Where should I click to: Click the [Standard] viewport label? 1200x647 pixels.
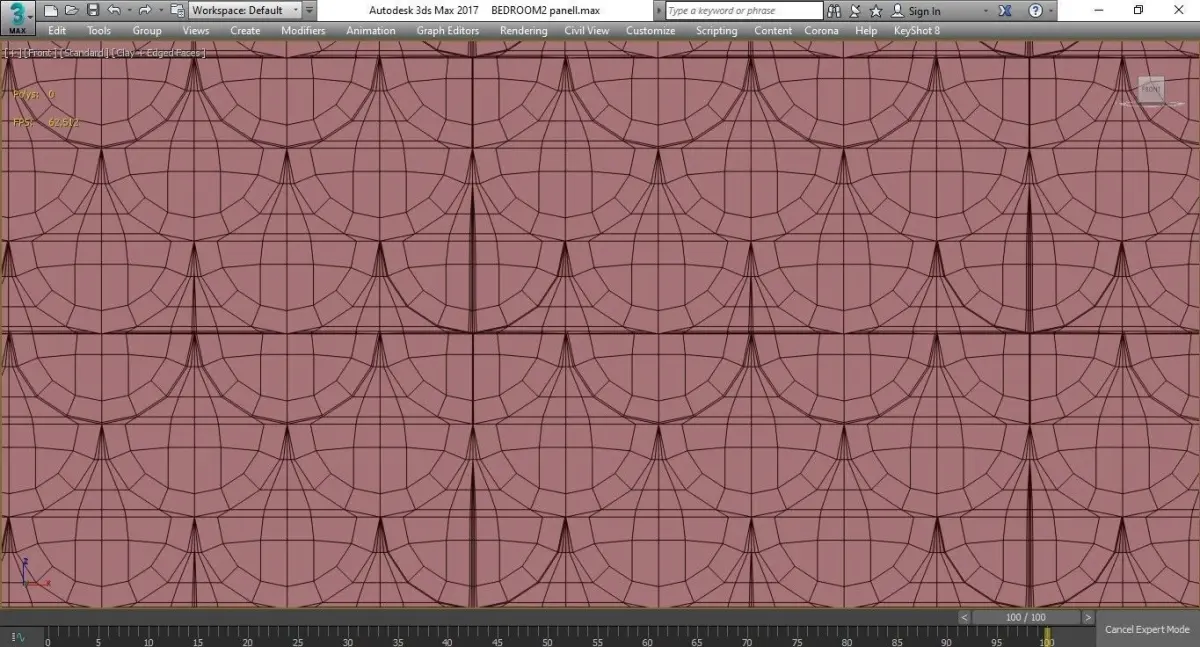click(82, 52)
